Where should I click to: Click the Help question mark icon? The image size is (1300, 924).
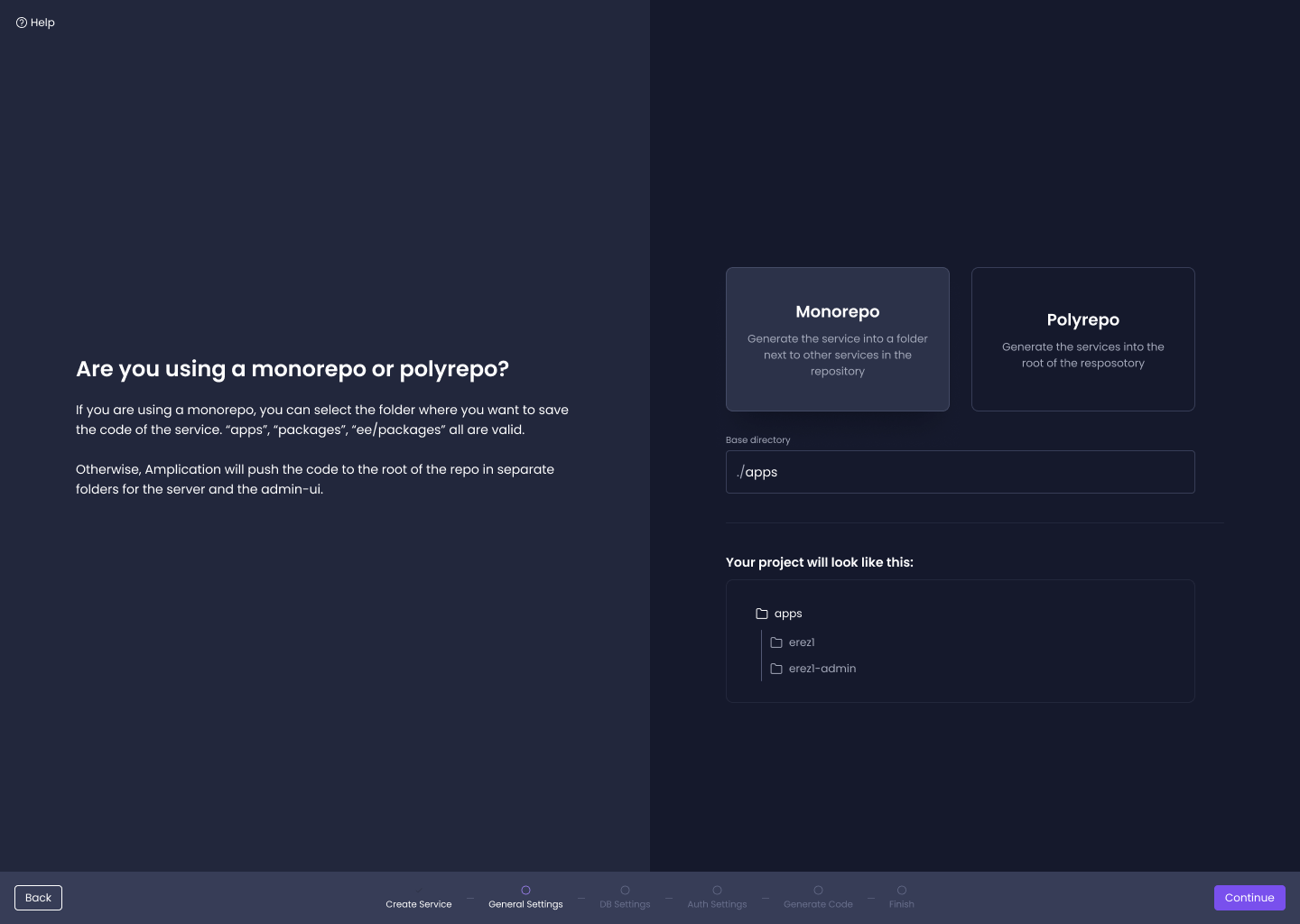[x=22, y=23]
